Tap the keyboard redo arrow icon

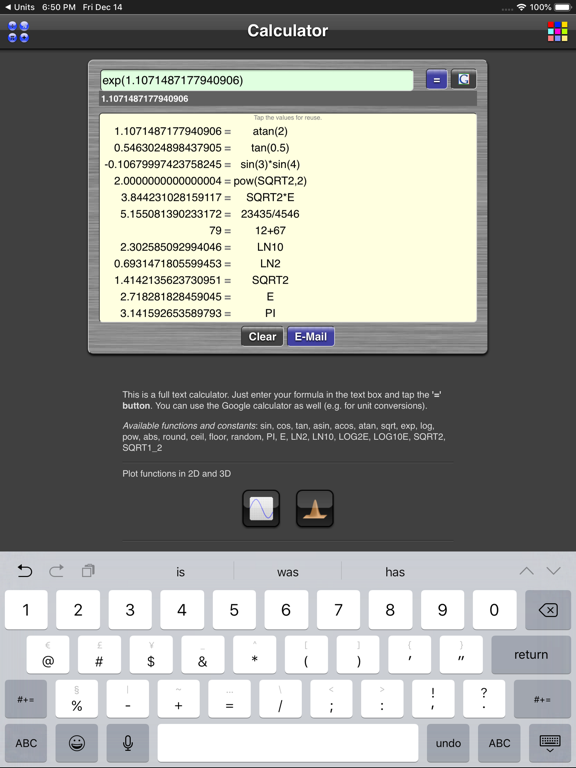(56, 571)
